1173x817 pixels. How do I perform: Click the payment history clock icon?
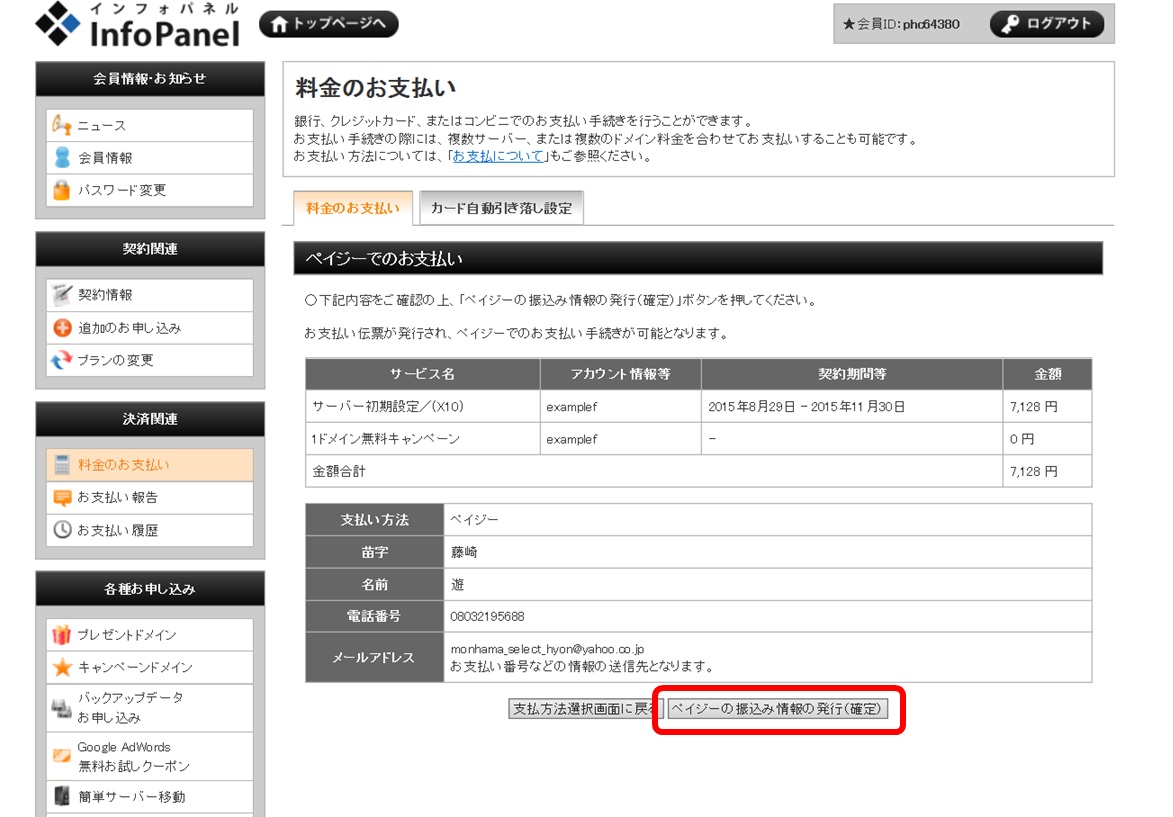62,530
